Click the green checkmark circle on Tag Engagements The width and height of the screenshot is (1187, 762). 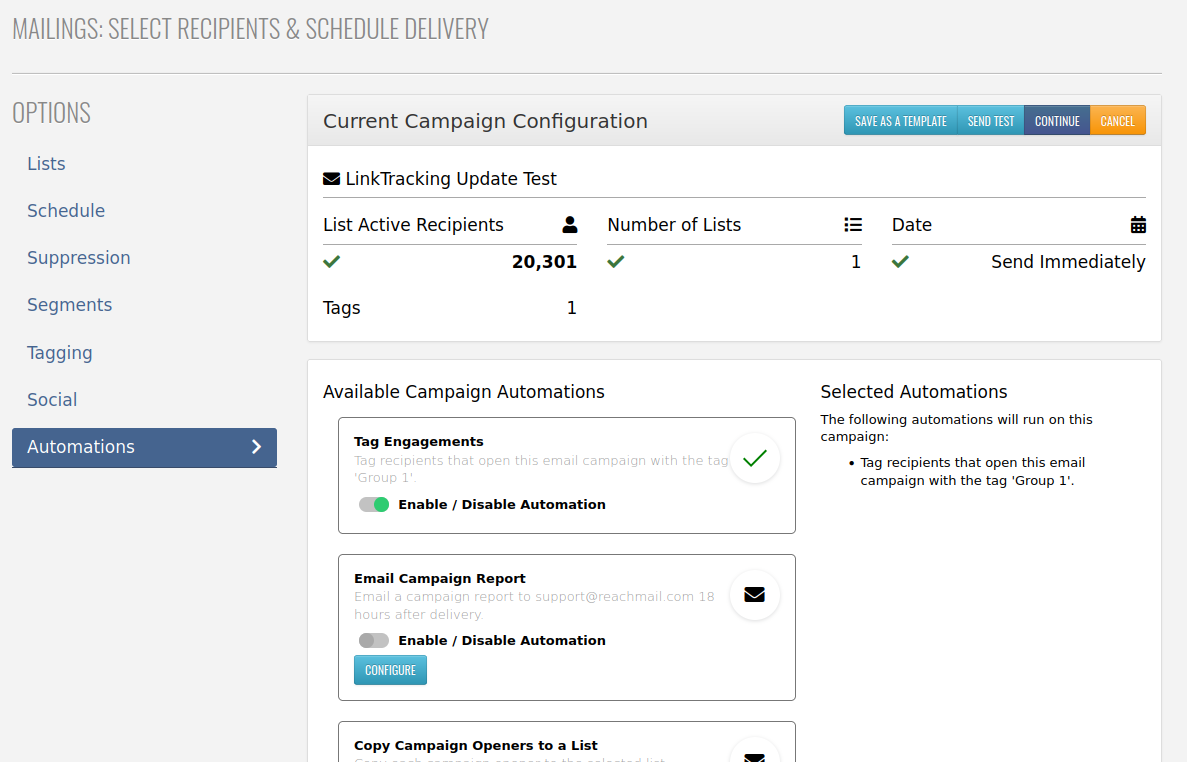pos(755,458)
